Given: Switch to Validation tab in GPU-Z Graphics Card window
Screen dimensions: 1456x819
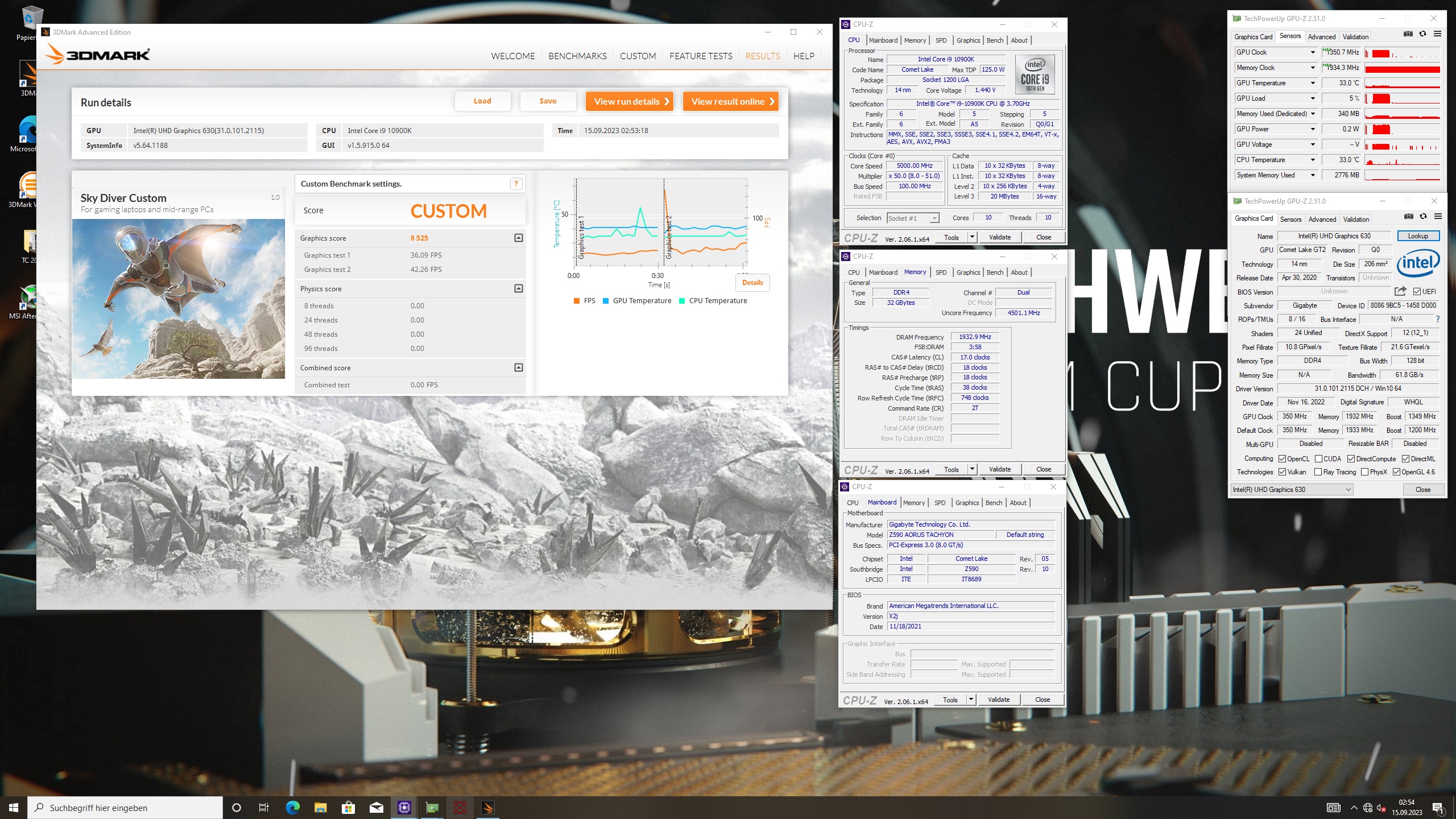Looking at the screenshot, I should coord(1356,220).
